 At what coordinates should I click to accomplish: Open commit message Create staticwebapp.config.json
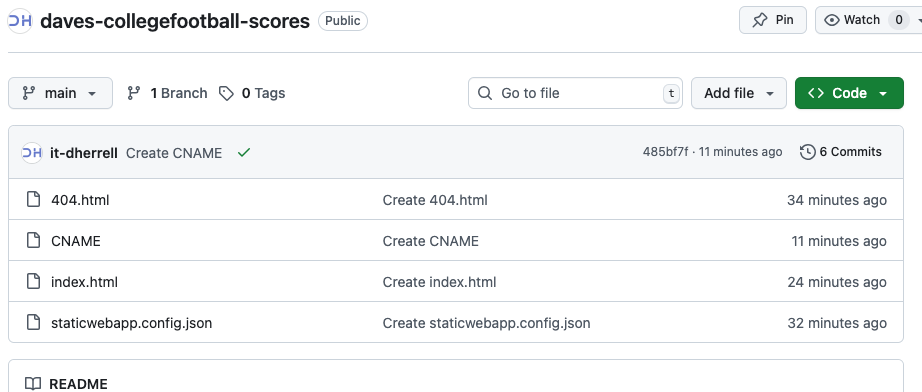pyautogui.click(x=486, y=323)
